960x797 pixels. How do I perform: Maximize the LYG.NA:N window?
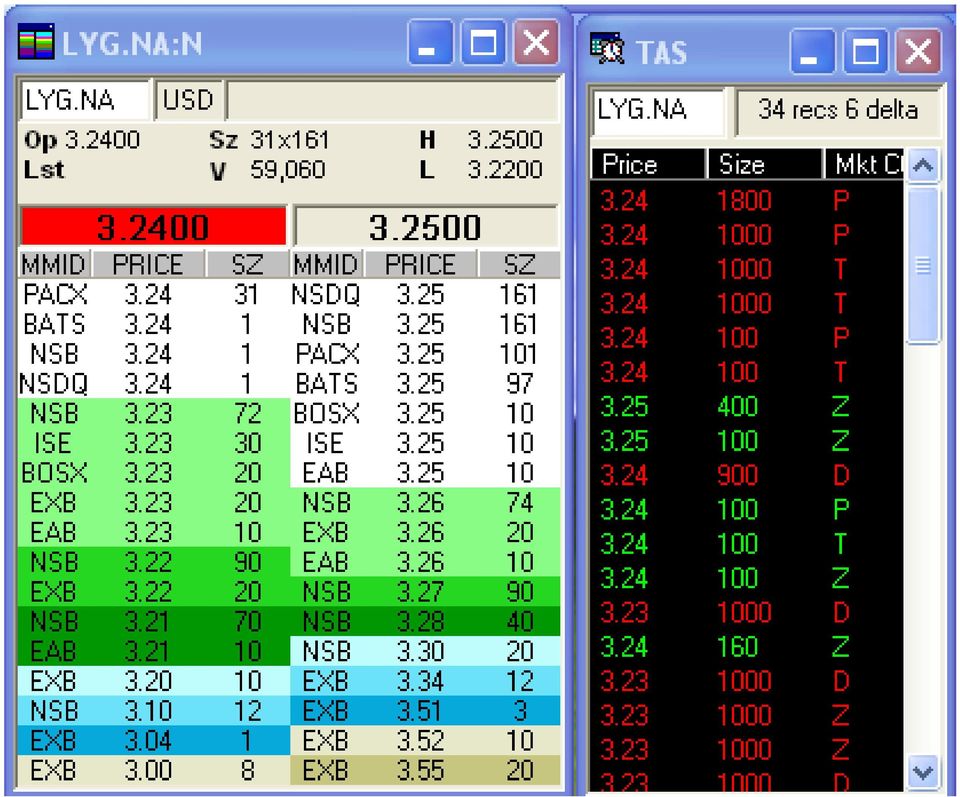pos(482,42)
